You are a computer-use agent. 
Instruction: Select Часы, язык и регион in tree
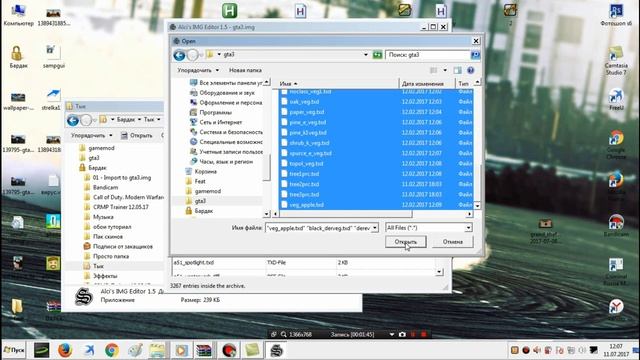[x=221, y=162]
